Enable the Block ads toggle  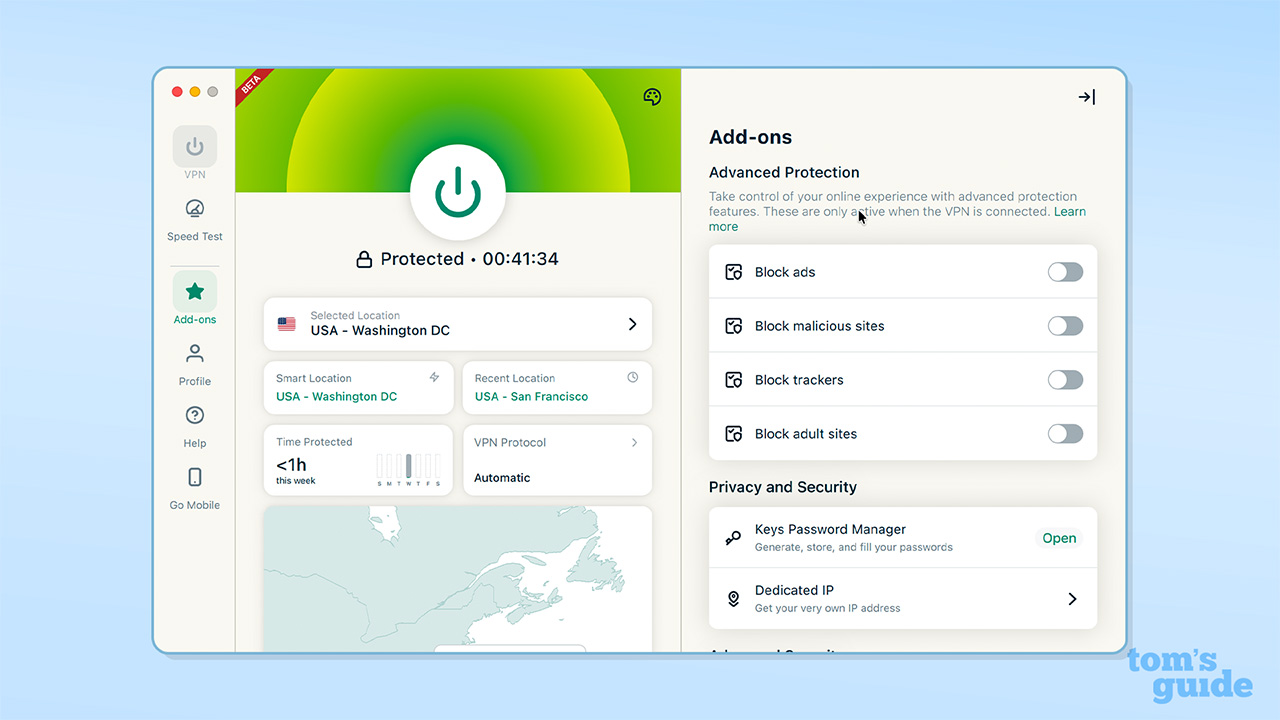(1064, 271)
